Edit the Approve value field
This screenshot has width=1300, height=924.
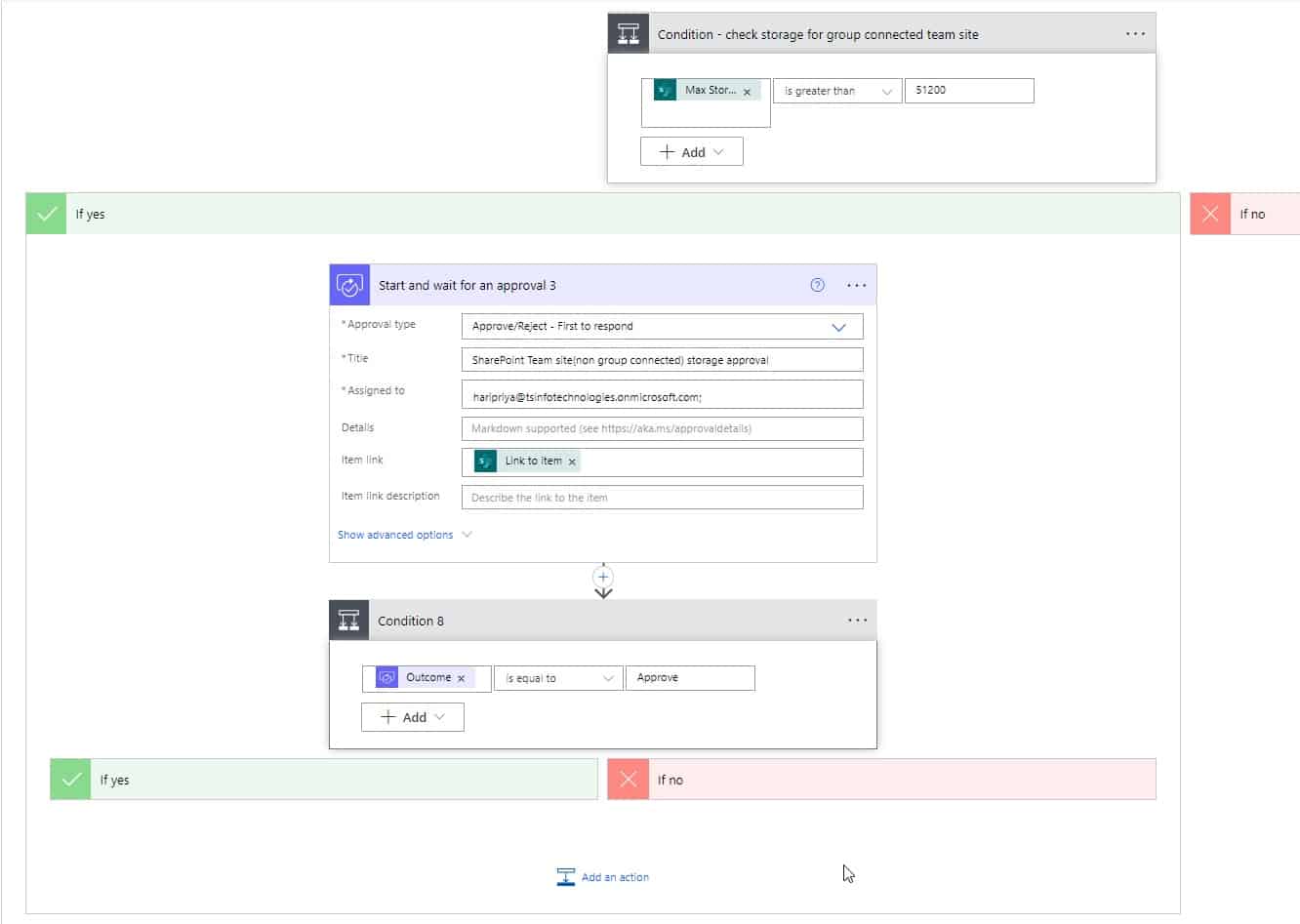(x=690, y=678)
